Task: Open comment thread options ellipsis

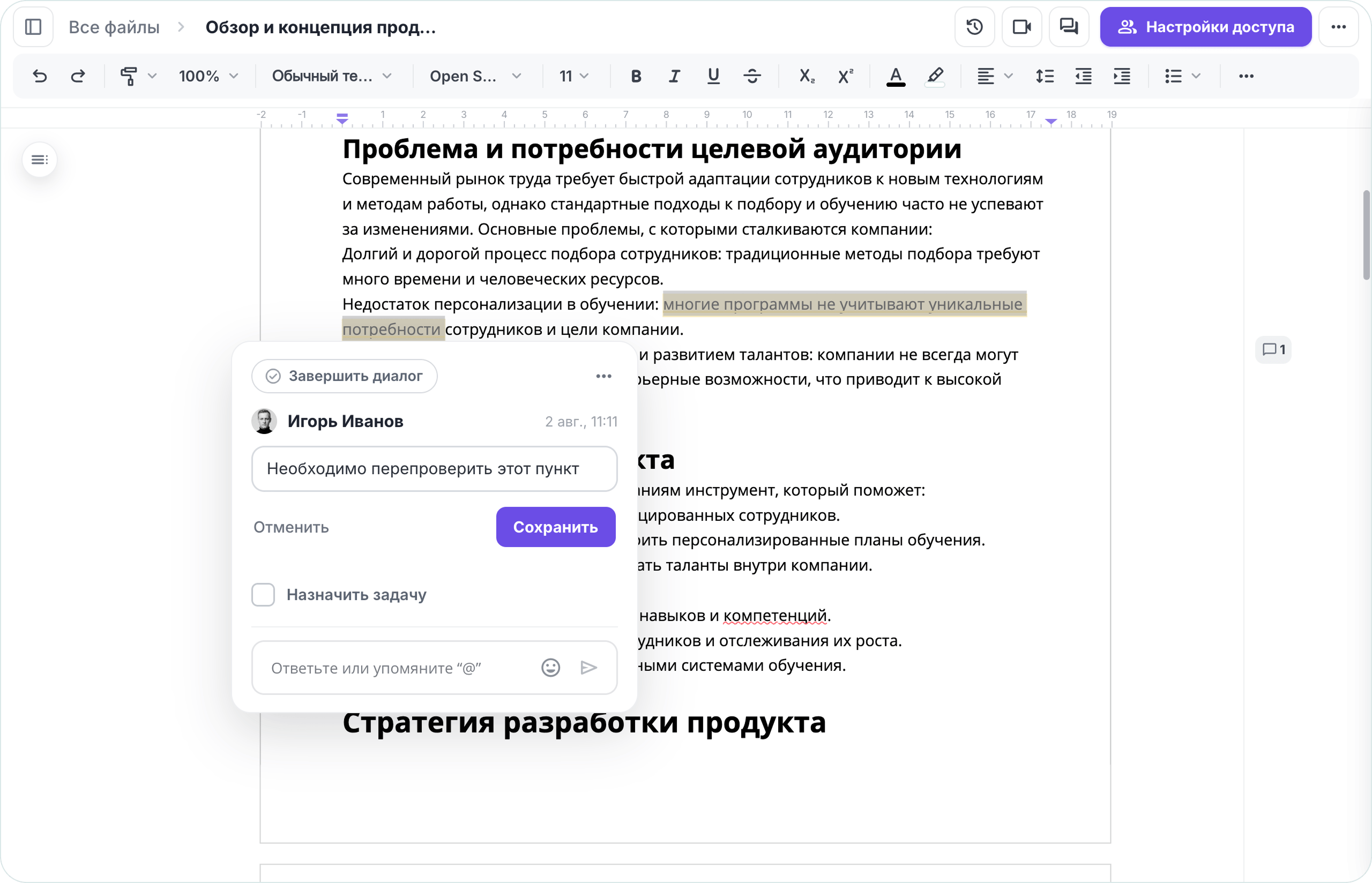Action: 603,376
